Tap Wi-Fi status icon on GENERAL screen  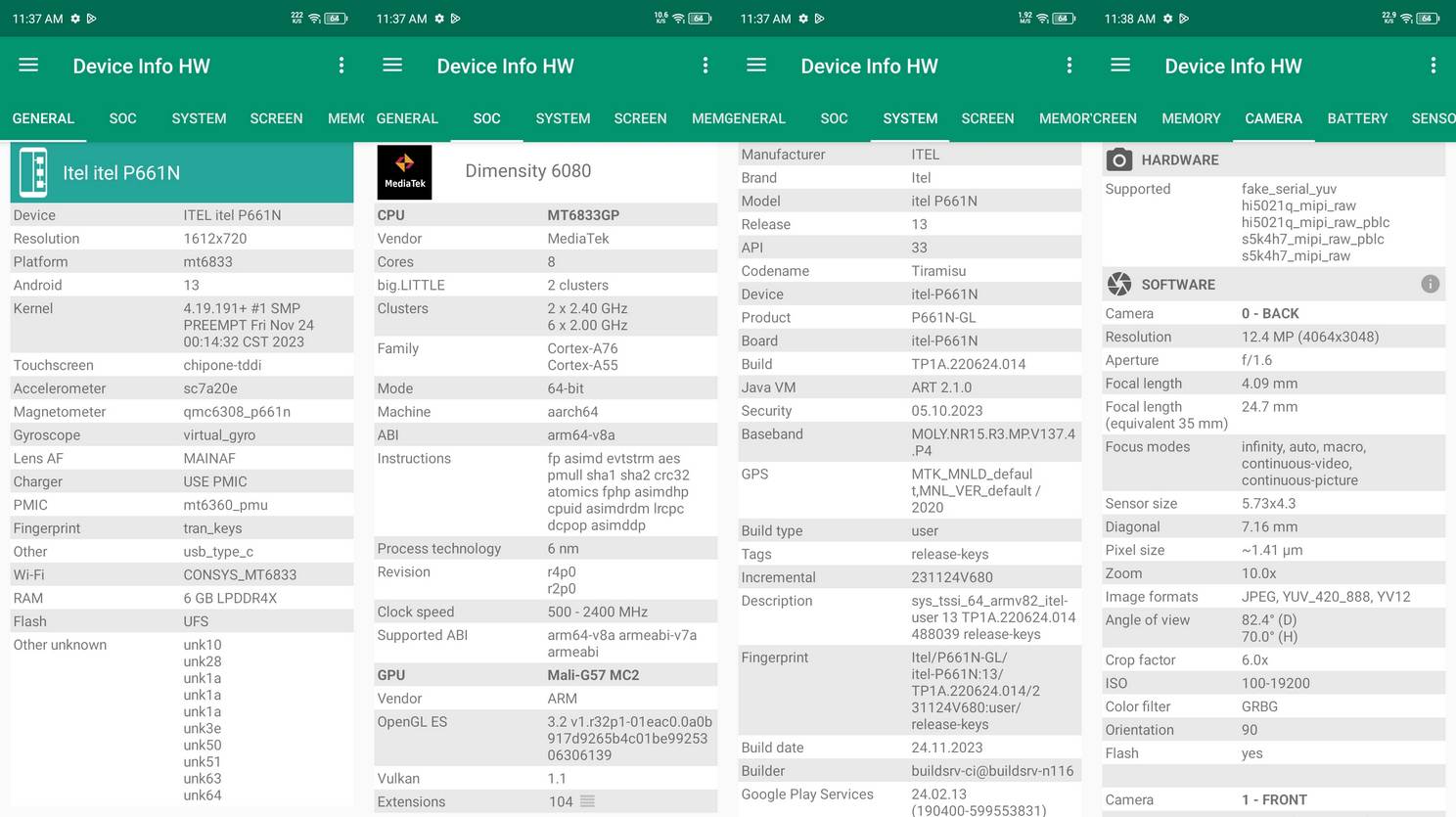(x=315, y=19)
